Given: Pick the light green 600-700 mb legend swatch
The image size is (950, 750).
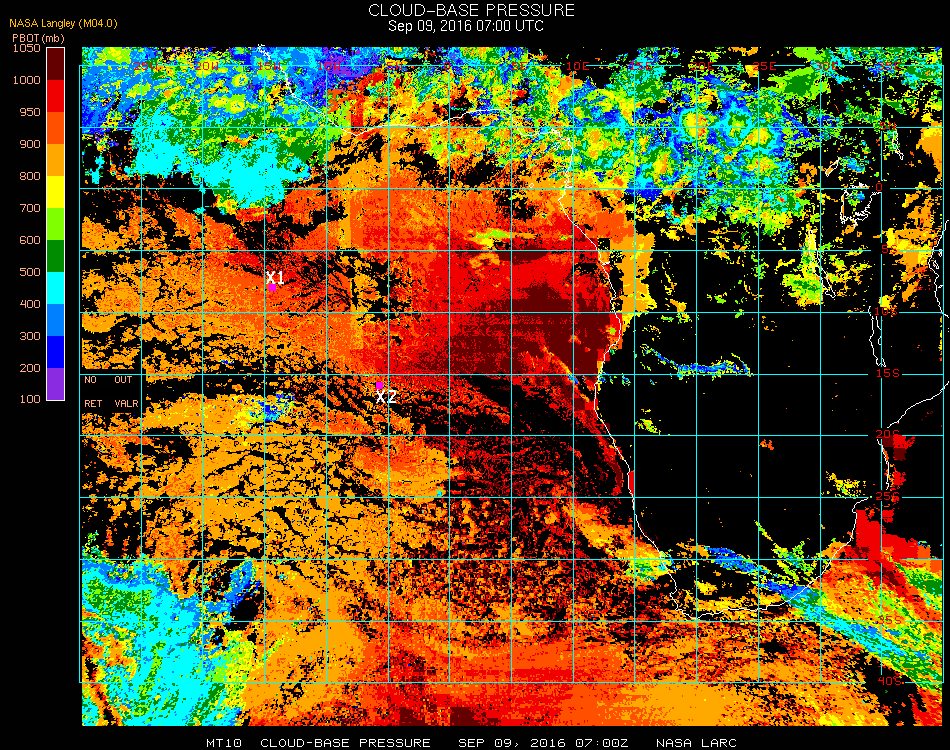Looking at the screenshot, I should point(56,224).
